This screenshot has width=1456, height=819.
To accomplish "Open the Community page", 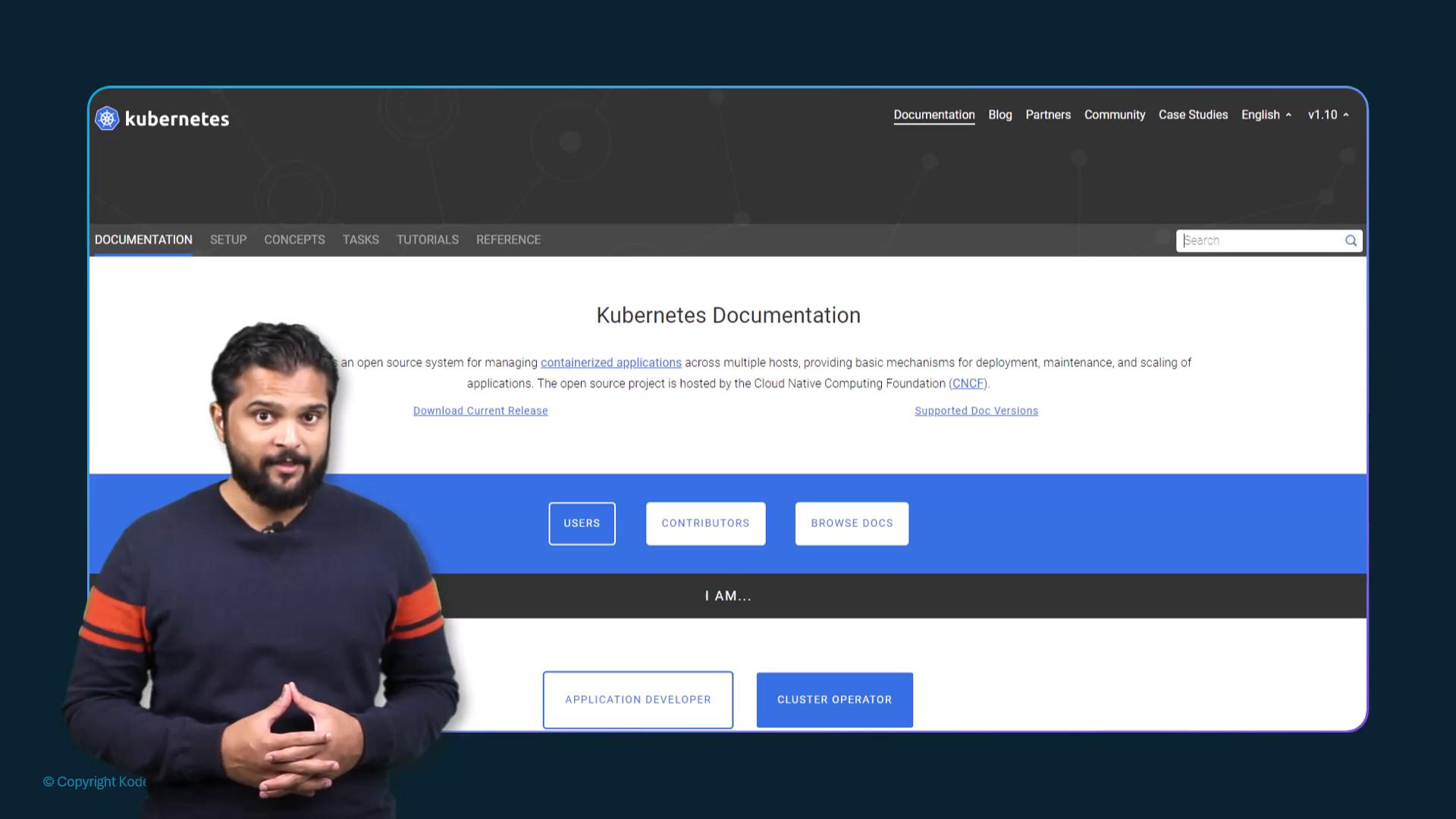I will (1114, 115).
